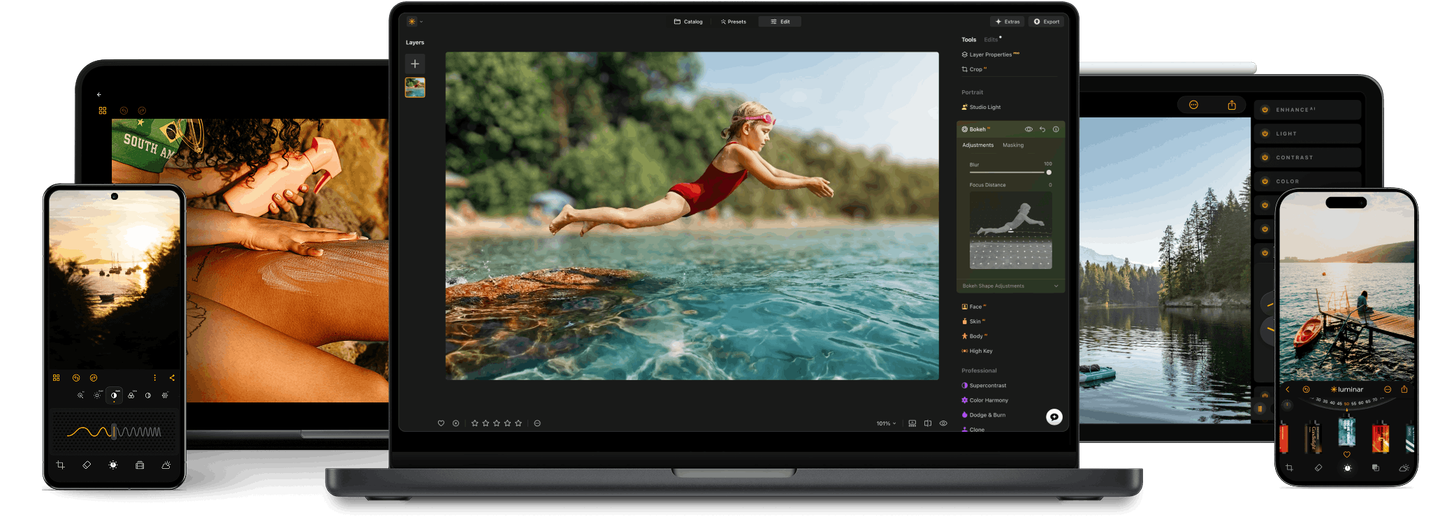1440x531 pixels.
Task: Select the Masking tab in Bokeh
Action: (x=1013, y=145)
